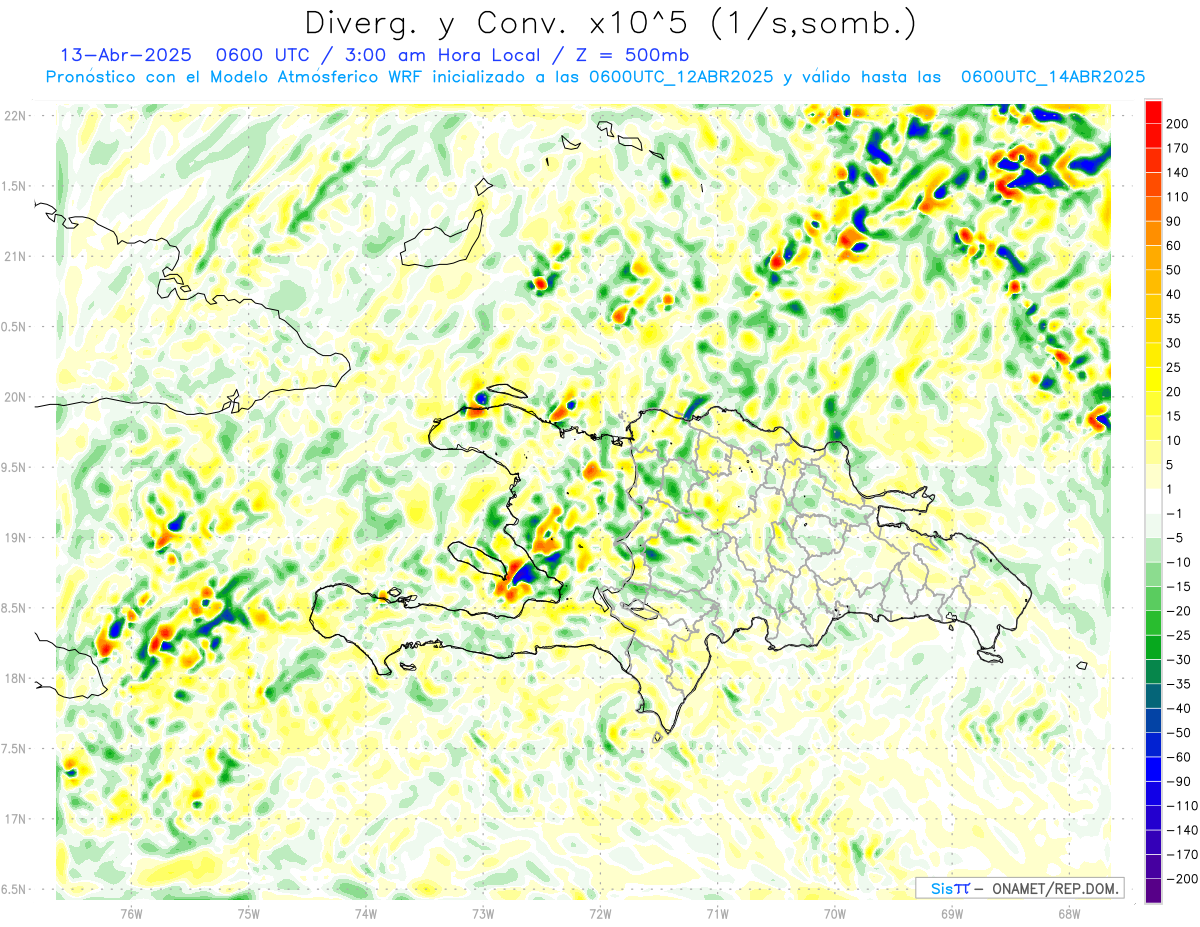Image resolution: width=1200 pixels, height=927 pixels.
Task: Click the colorbar value '-1'
Action: pyautogui.click(x=1174, y=513)
